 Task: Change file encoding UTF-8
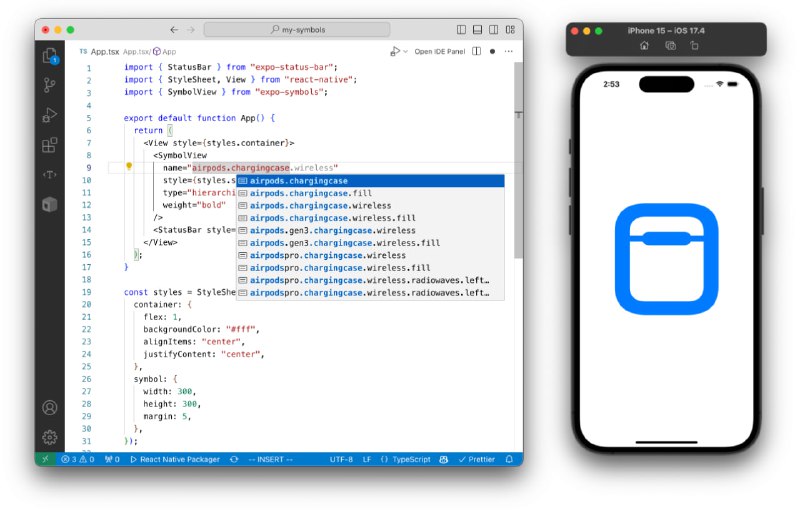341,459
